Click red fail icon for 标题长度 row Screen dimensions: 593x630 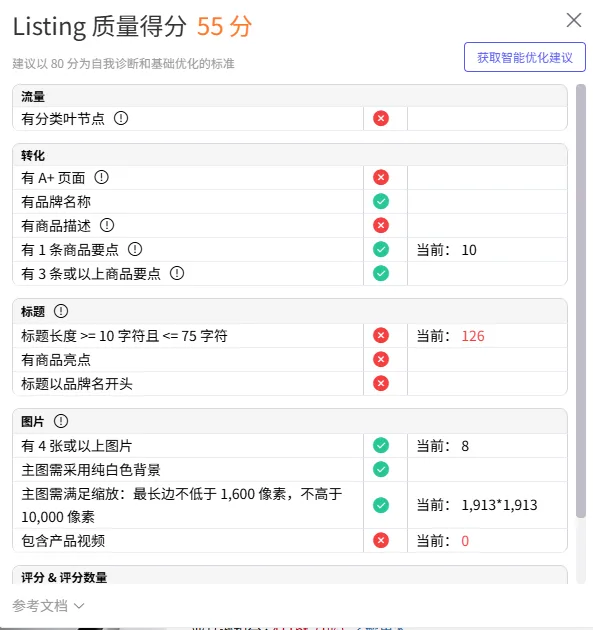[x=381, y=335]
